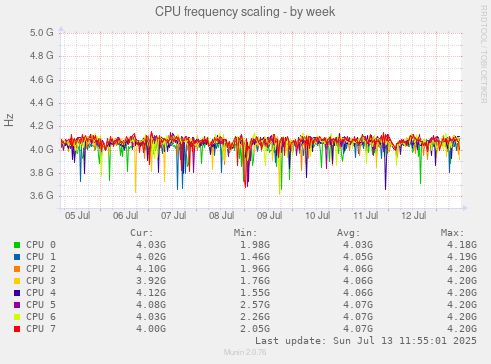The width and height of the screenshot is (491, 364).
Task: Click CPU 6 minimum value 2.26G
Action: [x=255, y=317]
